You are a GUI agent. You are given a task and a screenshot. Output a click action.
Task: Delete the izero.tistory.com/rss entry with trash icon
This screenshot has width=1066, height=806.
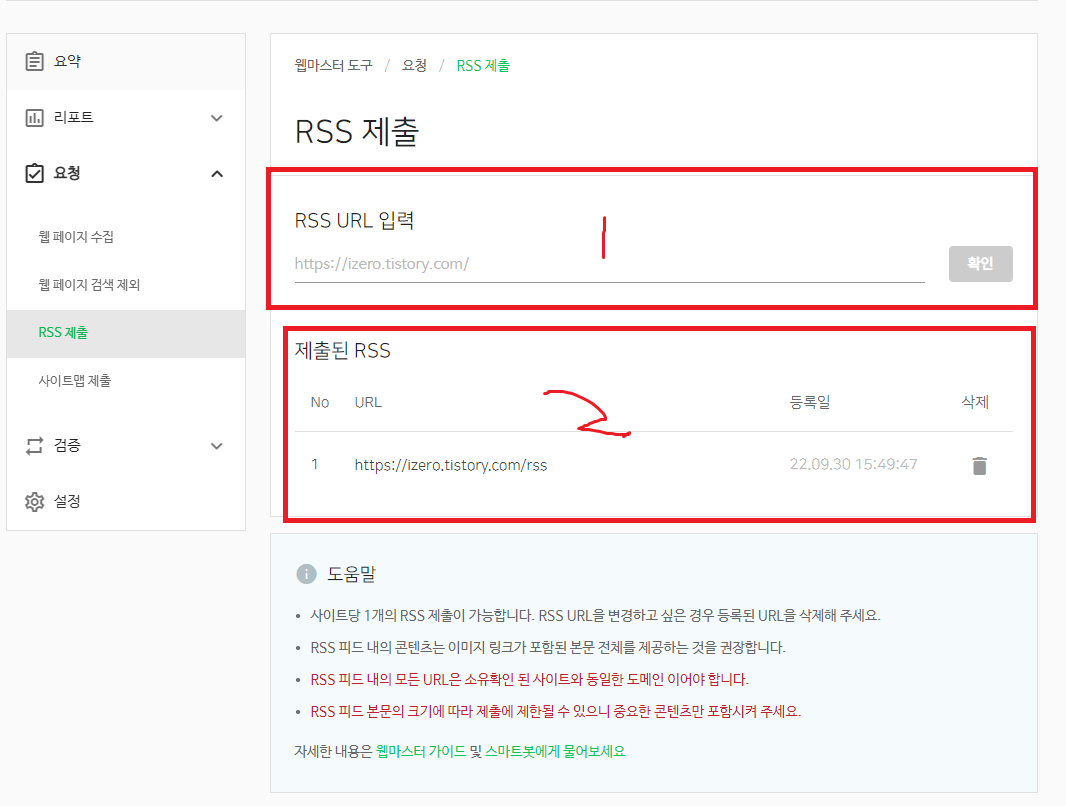point(979,466)
